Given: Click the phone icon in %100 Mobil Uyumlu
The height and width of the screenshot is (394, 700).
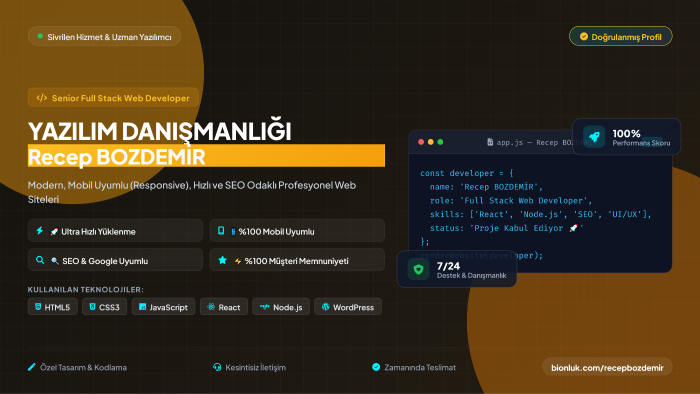Looking at the screenshot, I should 221,231.
